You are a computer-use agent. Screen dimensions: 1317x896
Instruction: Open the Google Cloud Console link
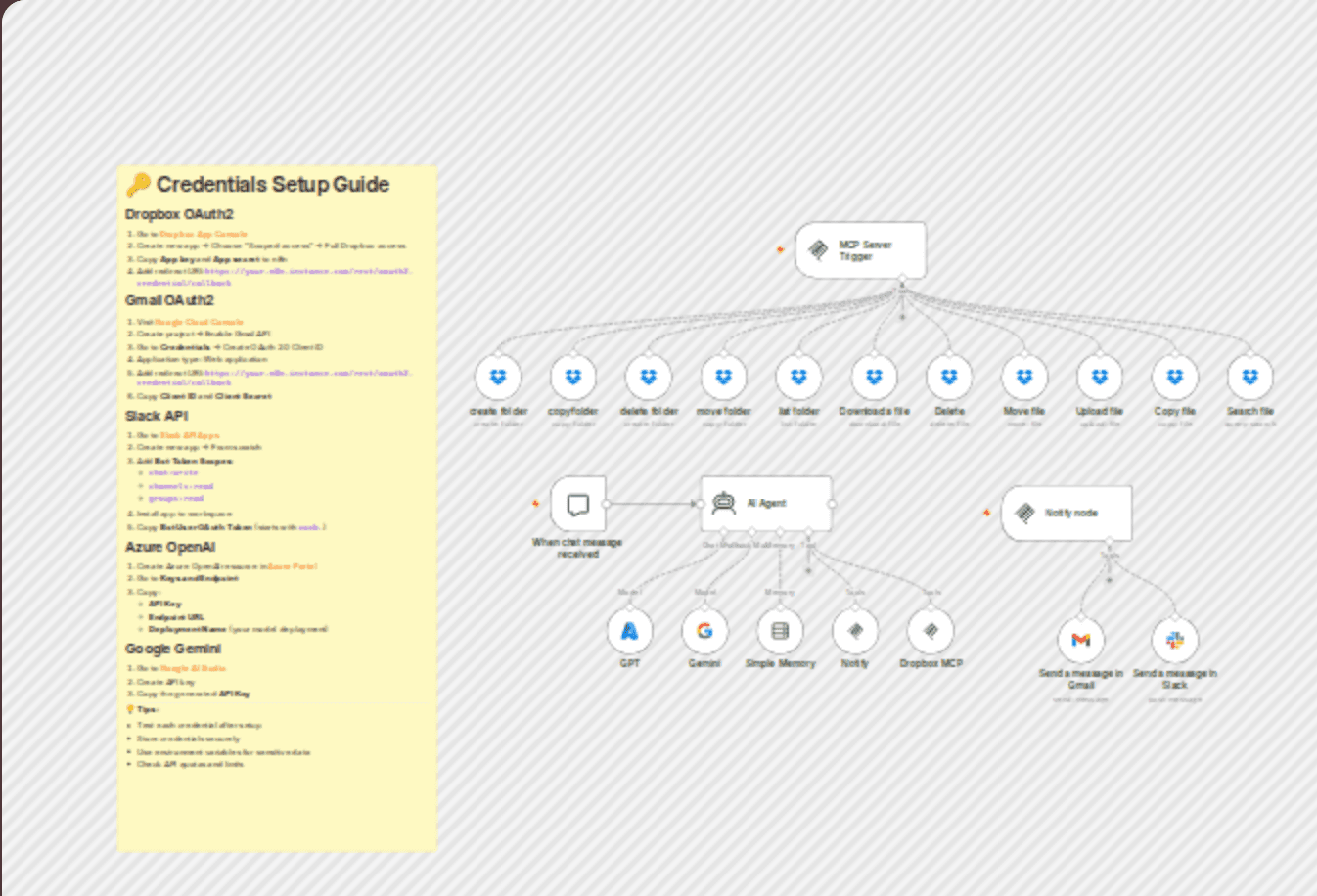[199, 322]
